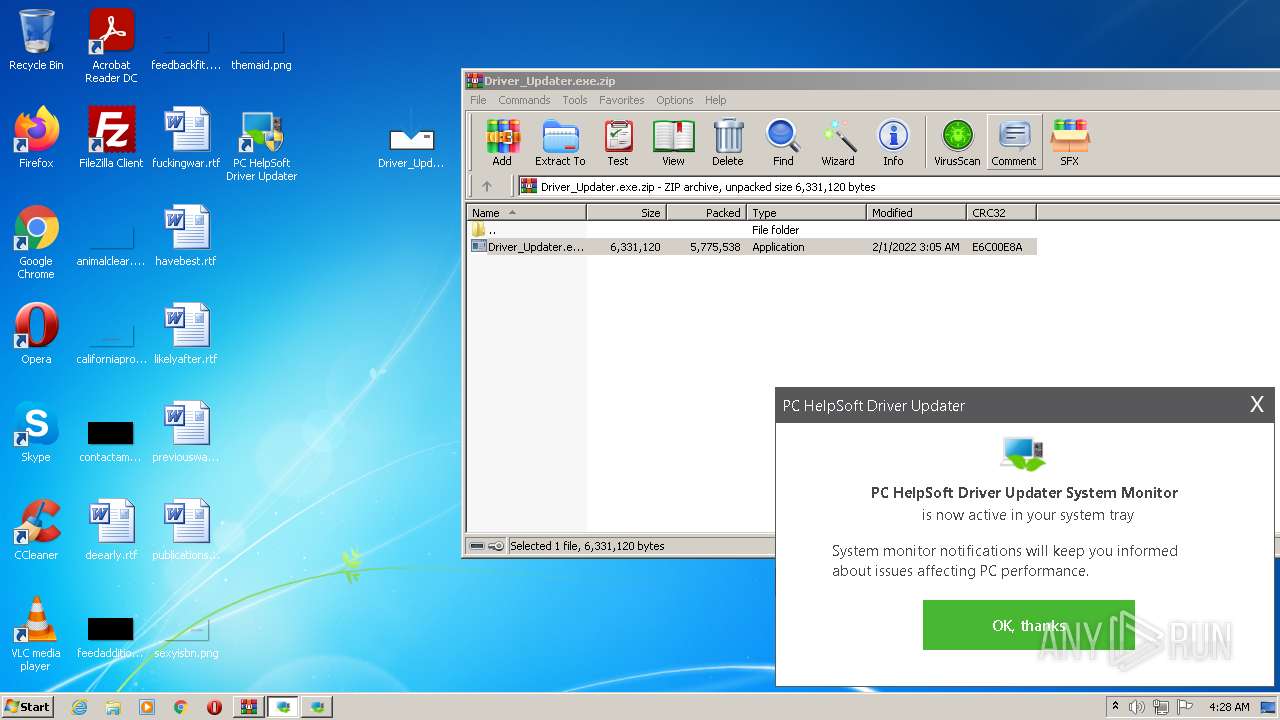Select deearly.rtf desktop document
Image resolution: width=1280 pixels, height=720 pixels.
[111, 529]
